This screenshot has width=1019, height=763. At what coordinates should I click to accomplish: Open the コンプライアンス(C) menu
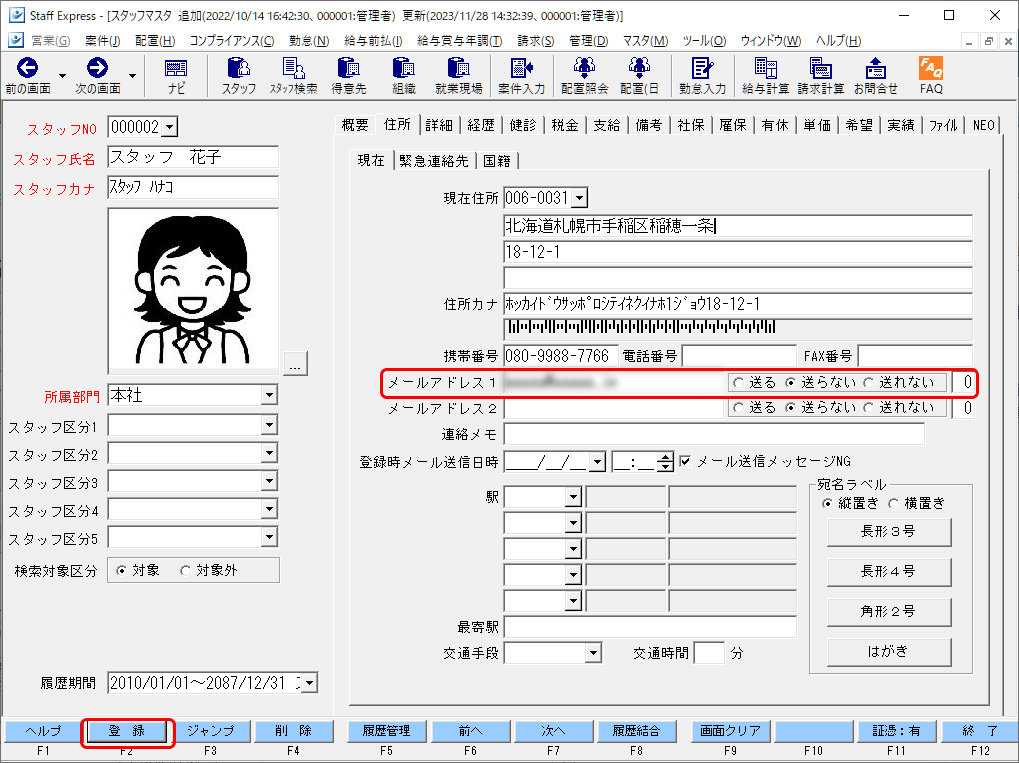tap(231, 41)
